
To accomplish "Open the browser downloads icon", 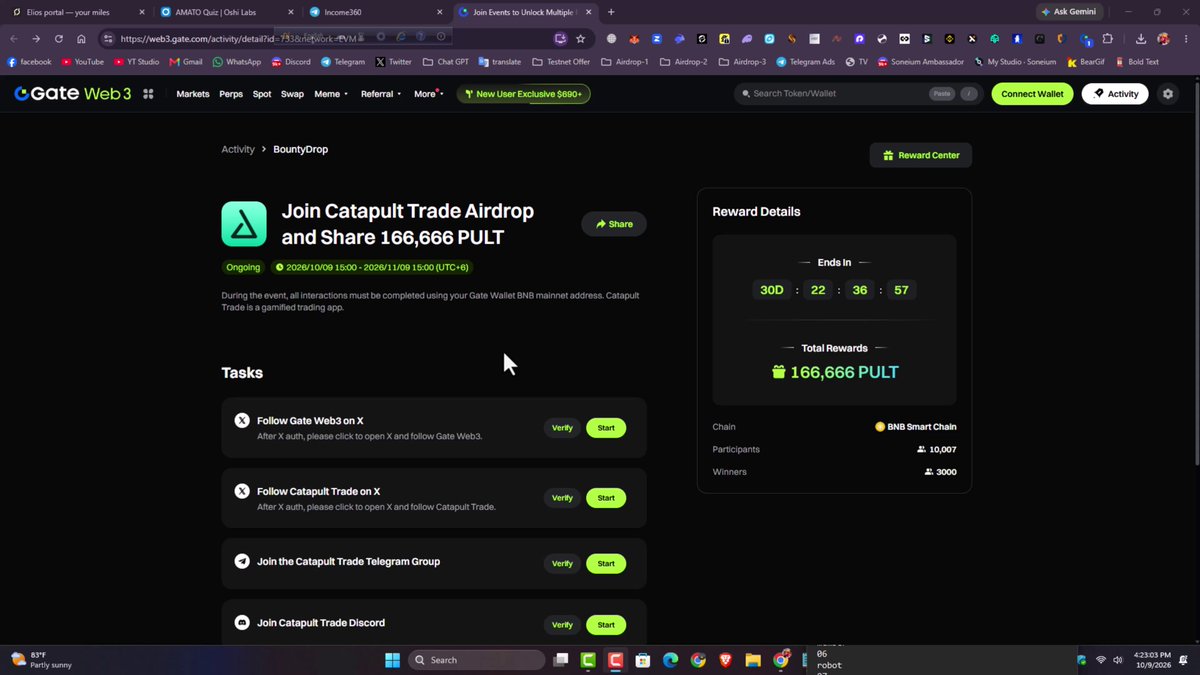I will [1141, 39].
